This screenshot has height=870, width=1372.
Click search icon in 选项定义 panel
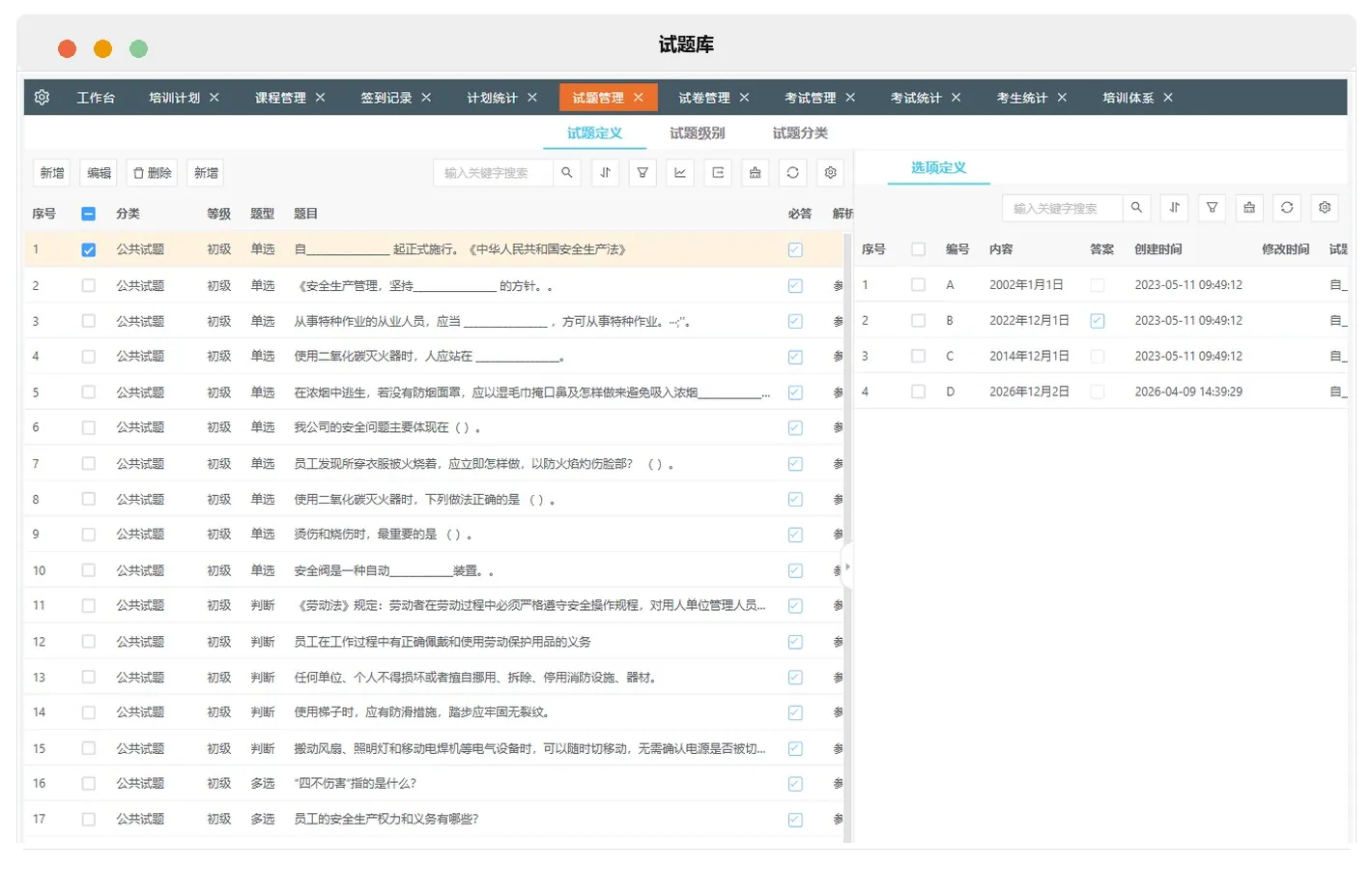pyautogui.click(x=1136, y=208)
